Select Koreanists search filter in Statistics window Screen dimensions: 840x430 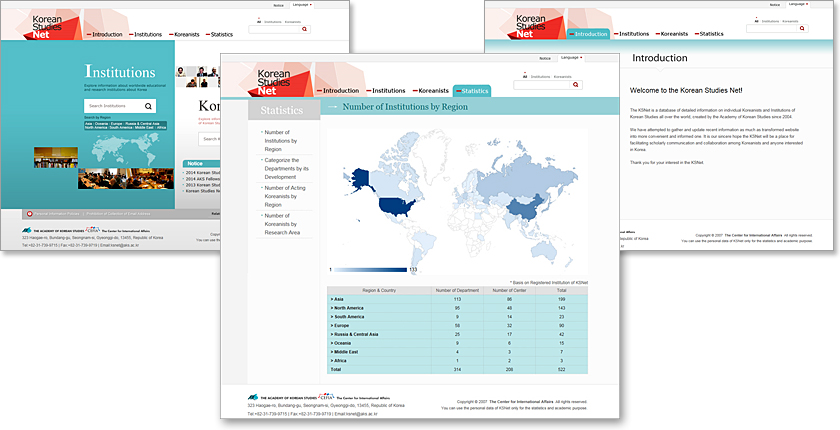click(x=562, y=77)
